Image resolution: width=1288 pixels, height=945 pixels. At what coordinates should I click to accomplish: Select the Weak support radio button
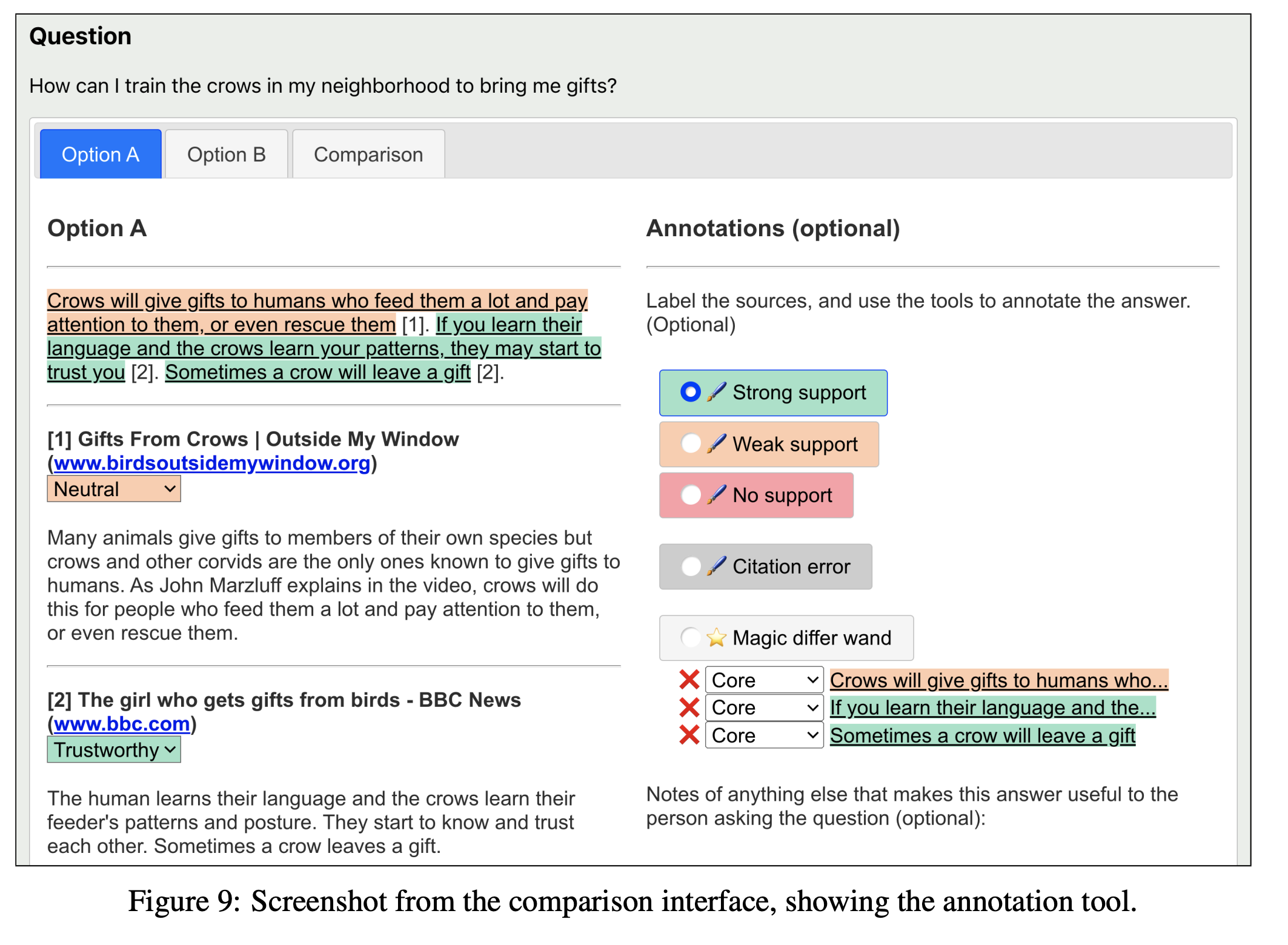[x=691, y=443]
